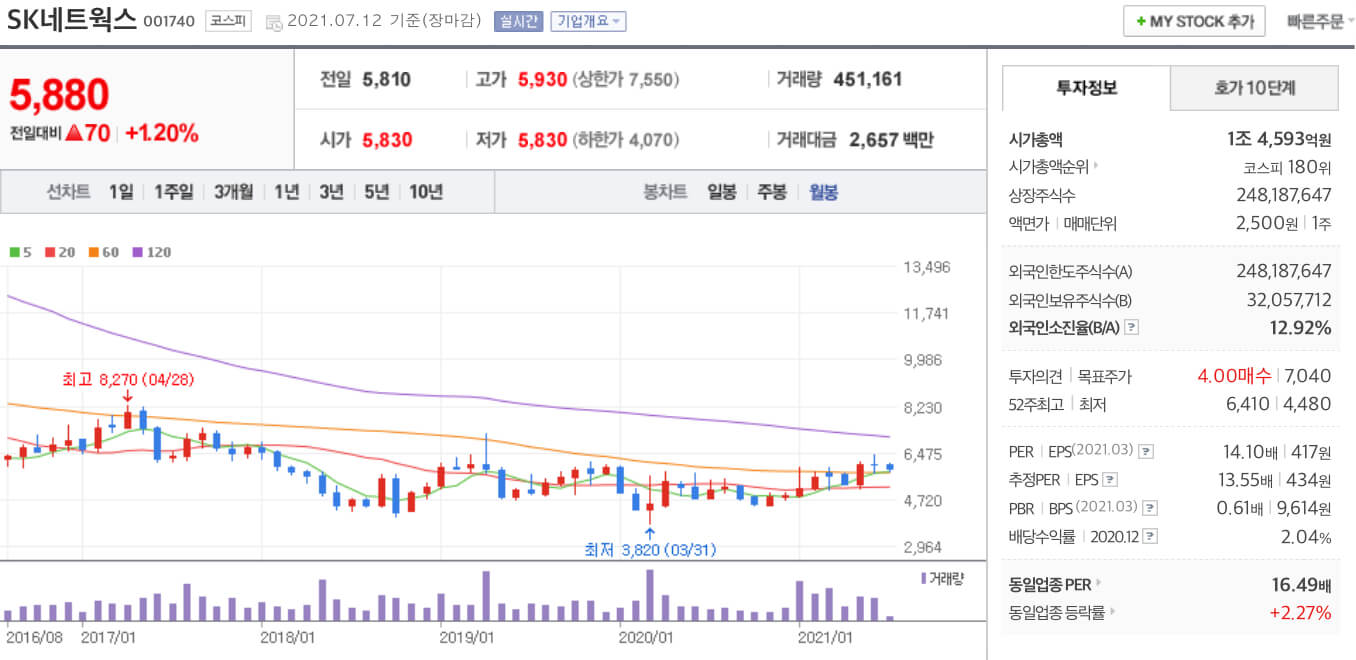1356x660 pixels.
Task: Open the 동일업종 PER link
Action: (x=1056, y=584)
